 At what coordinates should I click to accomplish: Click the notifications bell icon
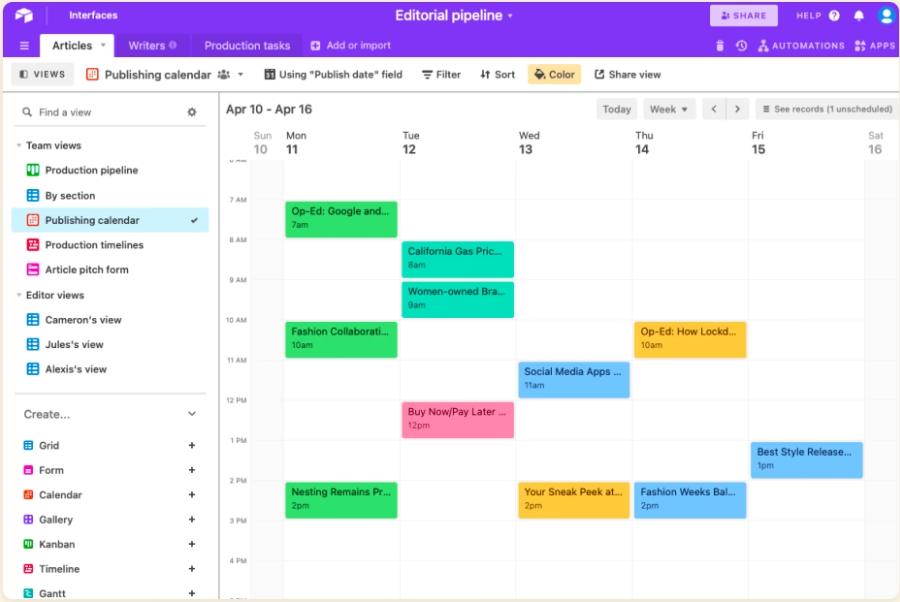859,16
